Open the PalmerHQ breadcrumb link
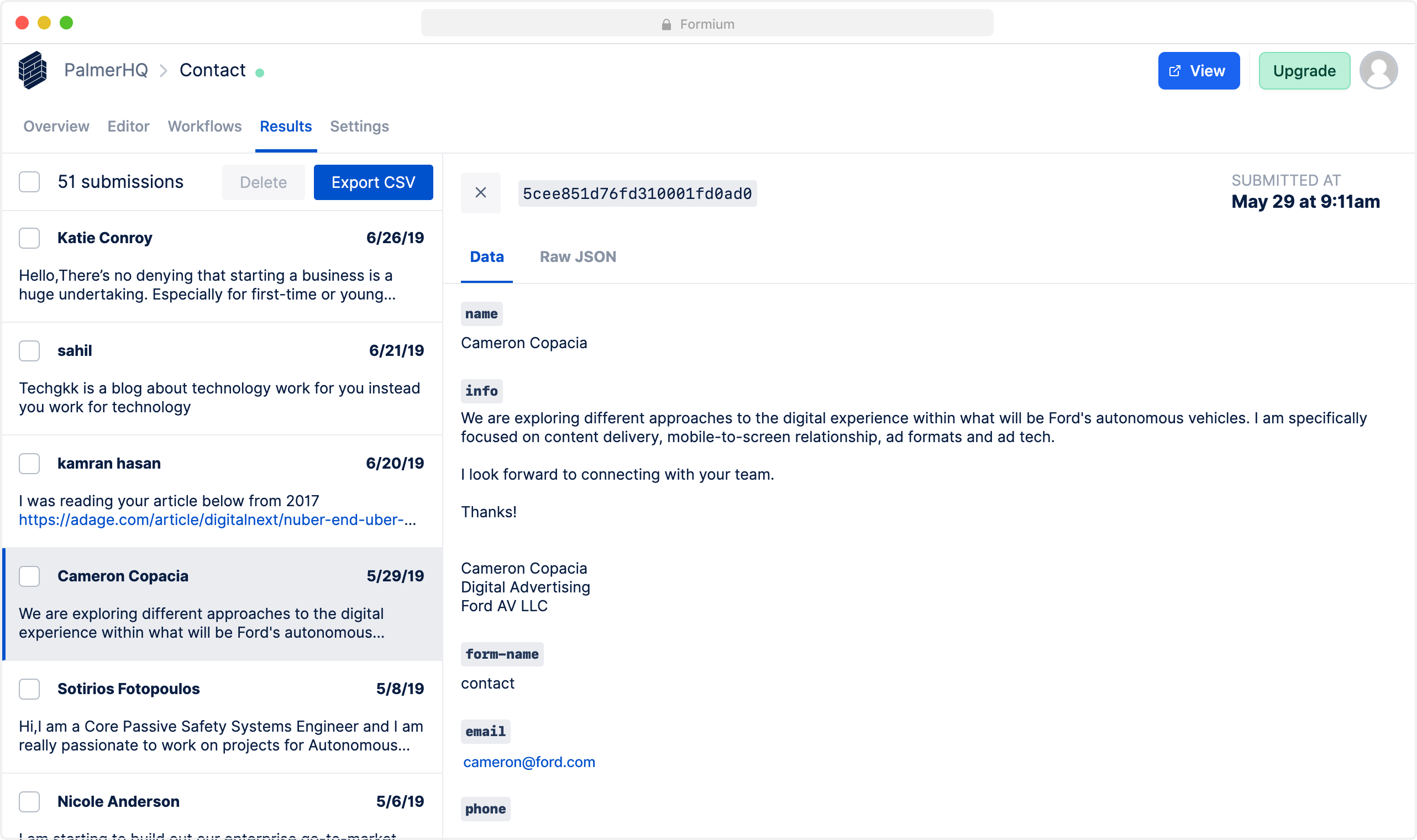Viewport: 1417px width, 840px height. pos(106,70)
